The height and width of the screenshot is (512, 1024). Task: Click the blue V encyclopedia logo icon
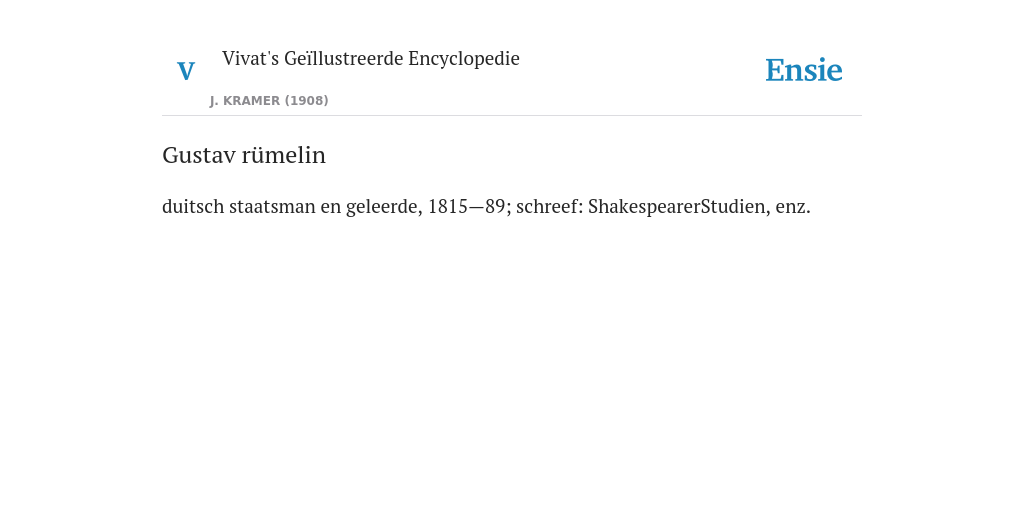[x=186, y=71]
